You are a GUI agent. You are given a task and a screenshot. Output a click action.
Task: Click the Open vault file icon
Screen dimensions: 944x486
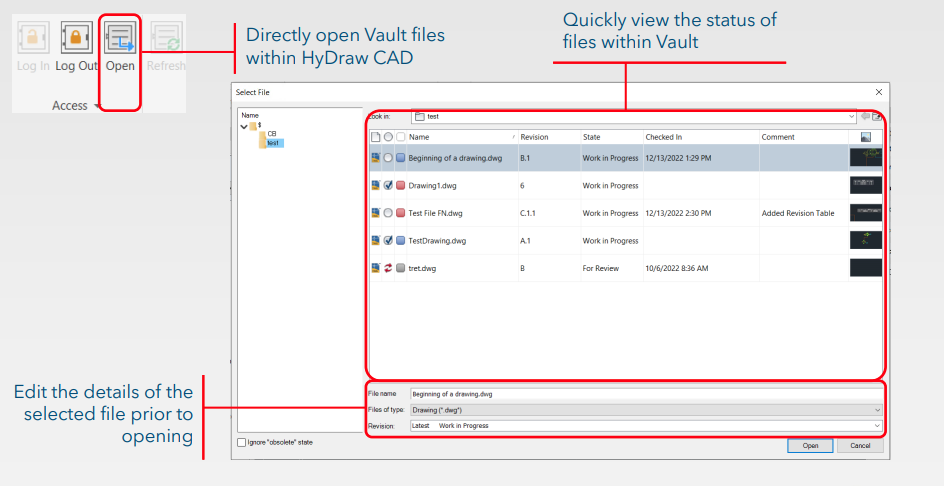120,38
